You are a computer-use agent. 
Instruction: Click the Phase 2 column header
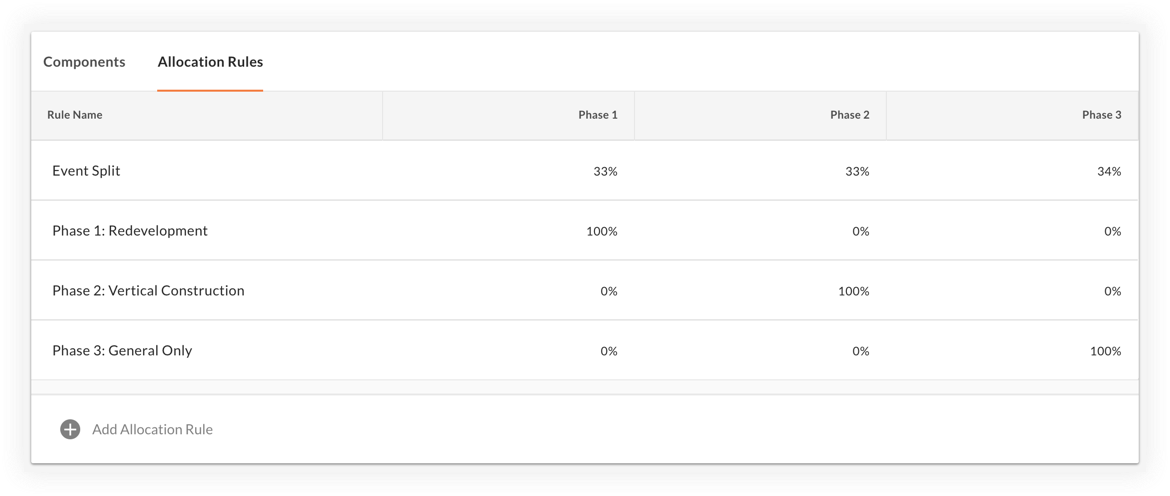(849, 115)
